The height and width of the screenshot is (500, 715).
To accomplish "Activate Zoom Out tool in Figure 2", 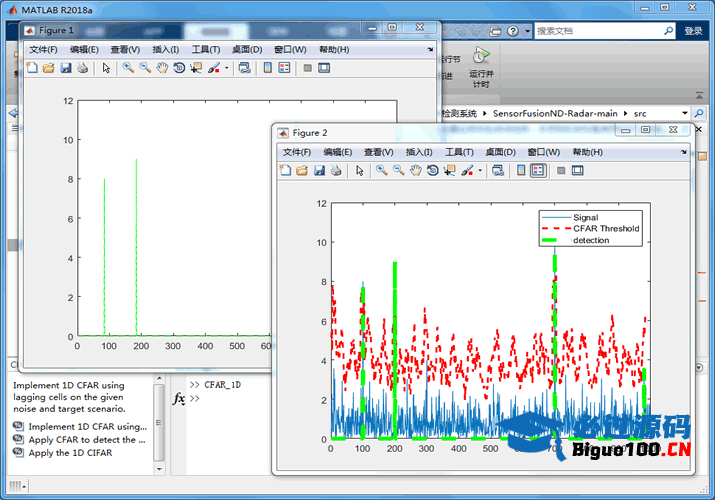I will coord(399,170).
